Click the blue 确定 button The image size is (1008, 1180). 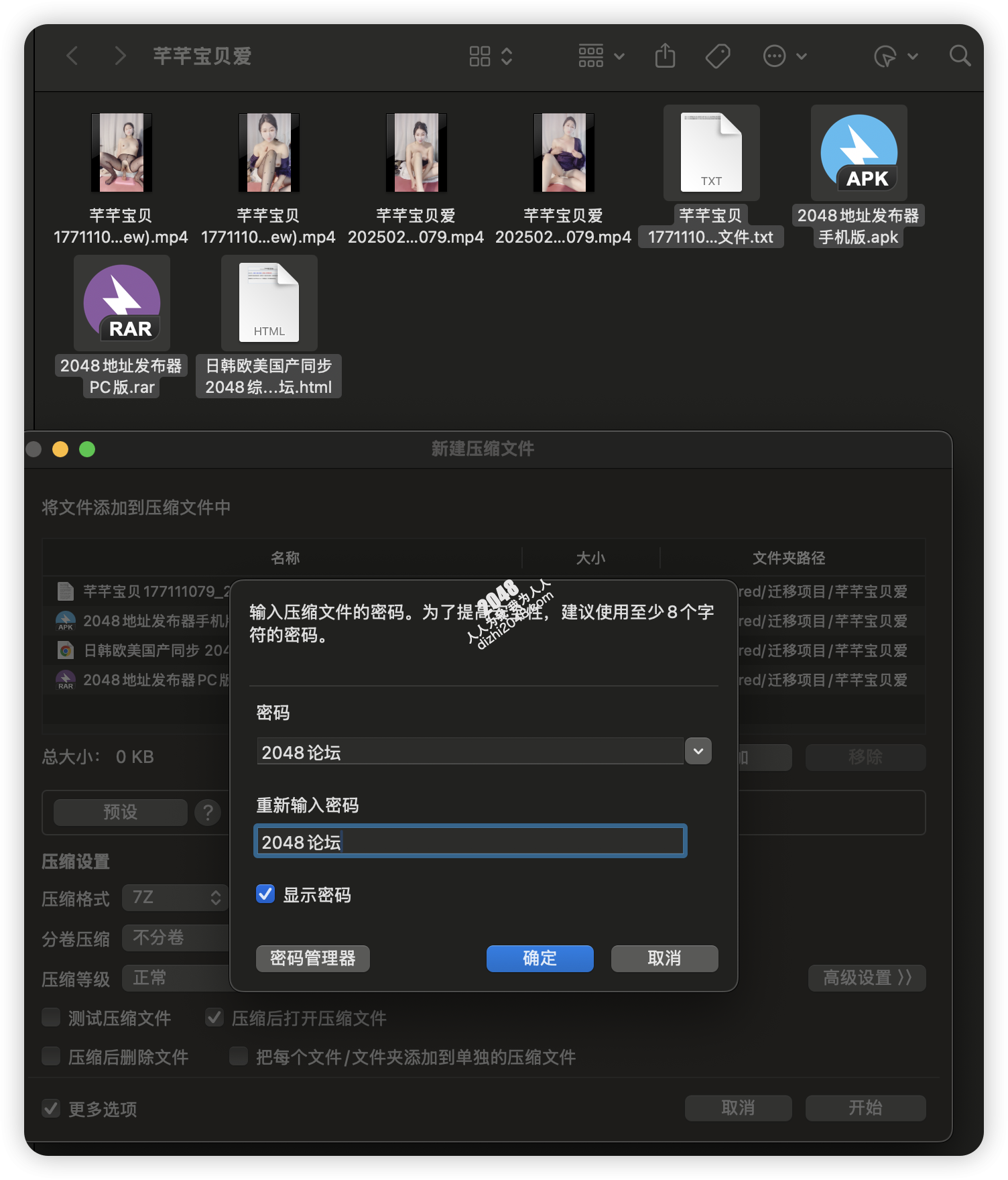(540, 958)
